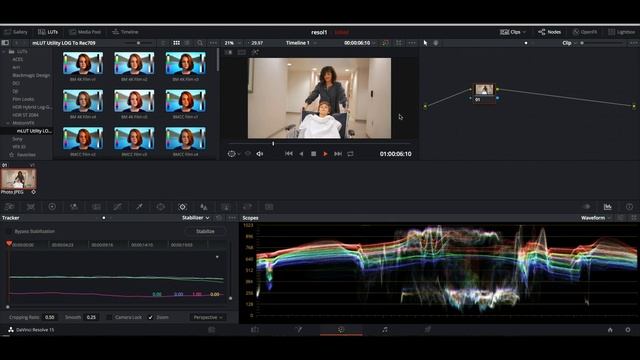Open the Key palette

click(226, 207)
